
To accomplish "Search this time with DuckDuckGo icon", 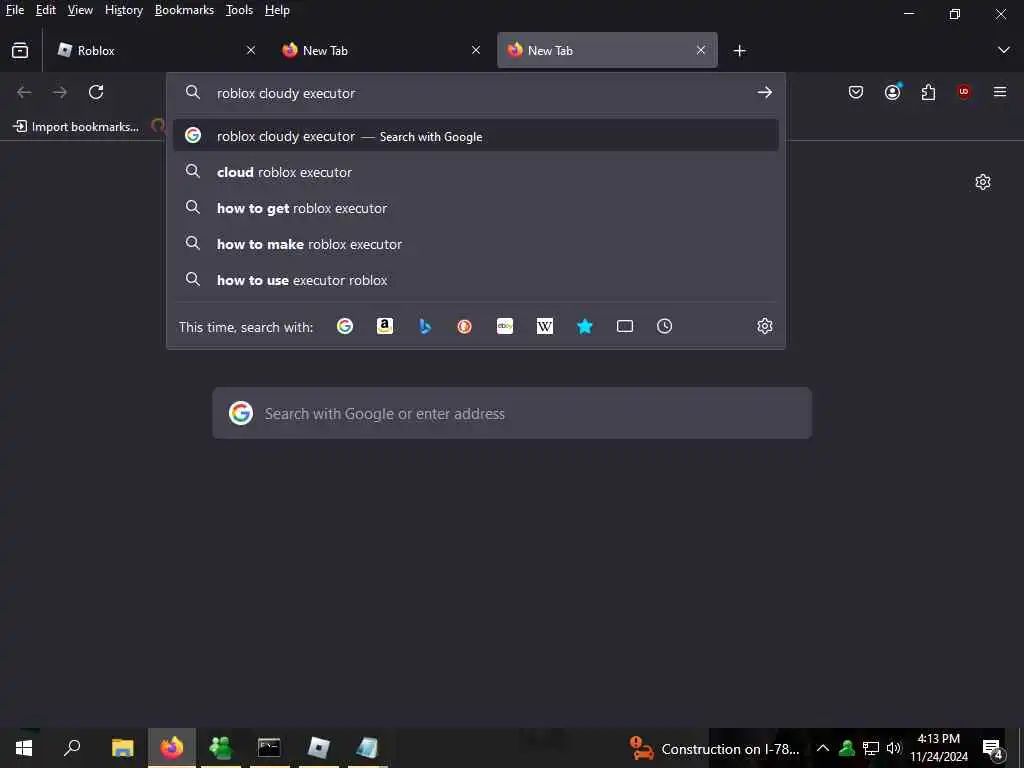I will coord(464,326).
